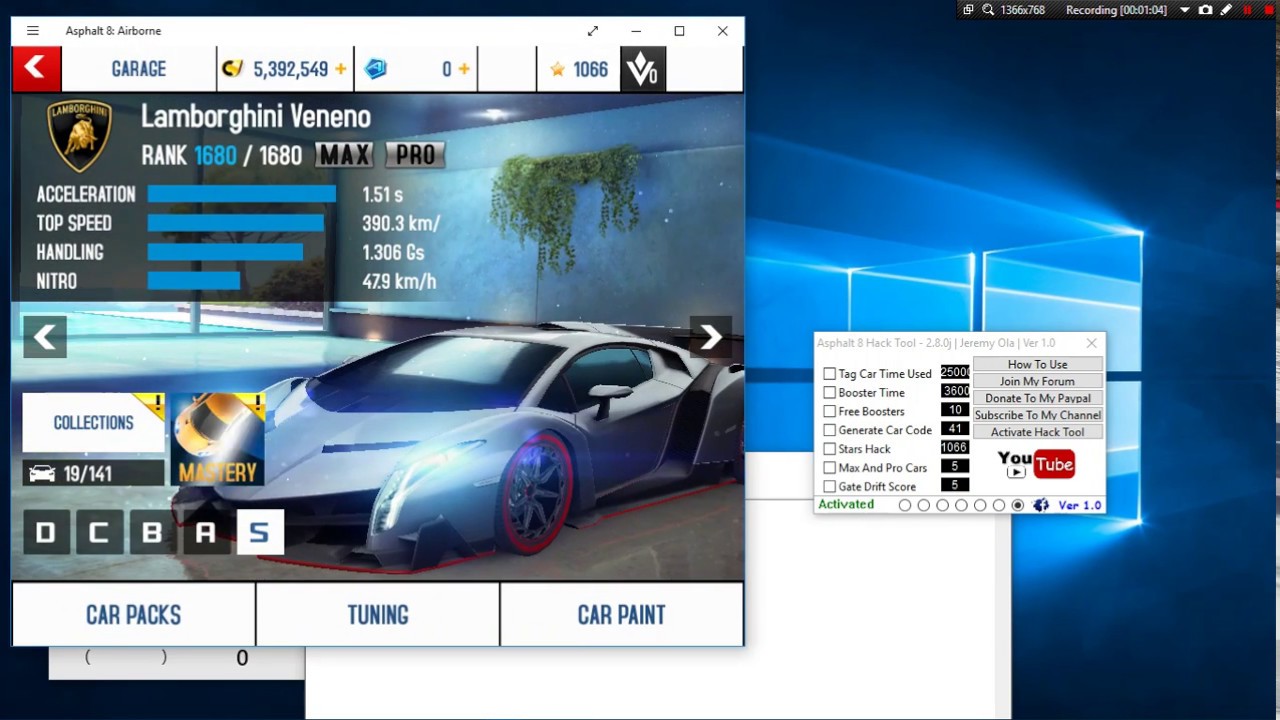Screen dimensions: 1280x720
Task: Open the Tuning screen
Action: pyautogui.click(x=378, y=615)
